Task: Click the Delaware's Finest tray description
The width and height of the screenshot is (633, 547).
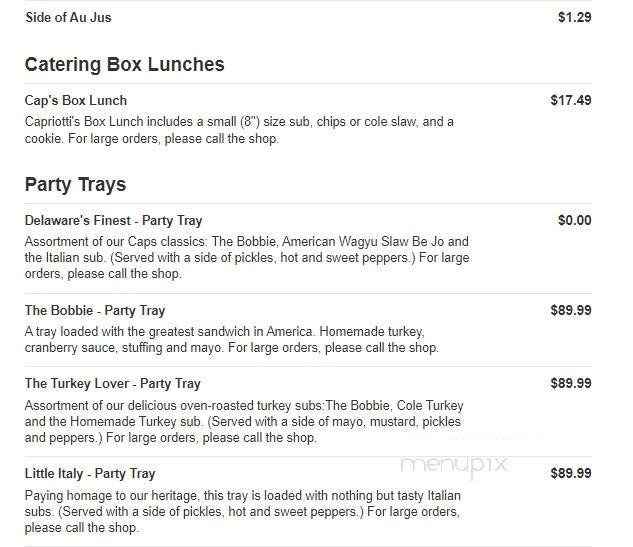Action: 246,257
